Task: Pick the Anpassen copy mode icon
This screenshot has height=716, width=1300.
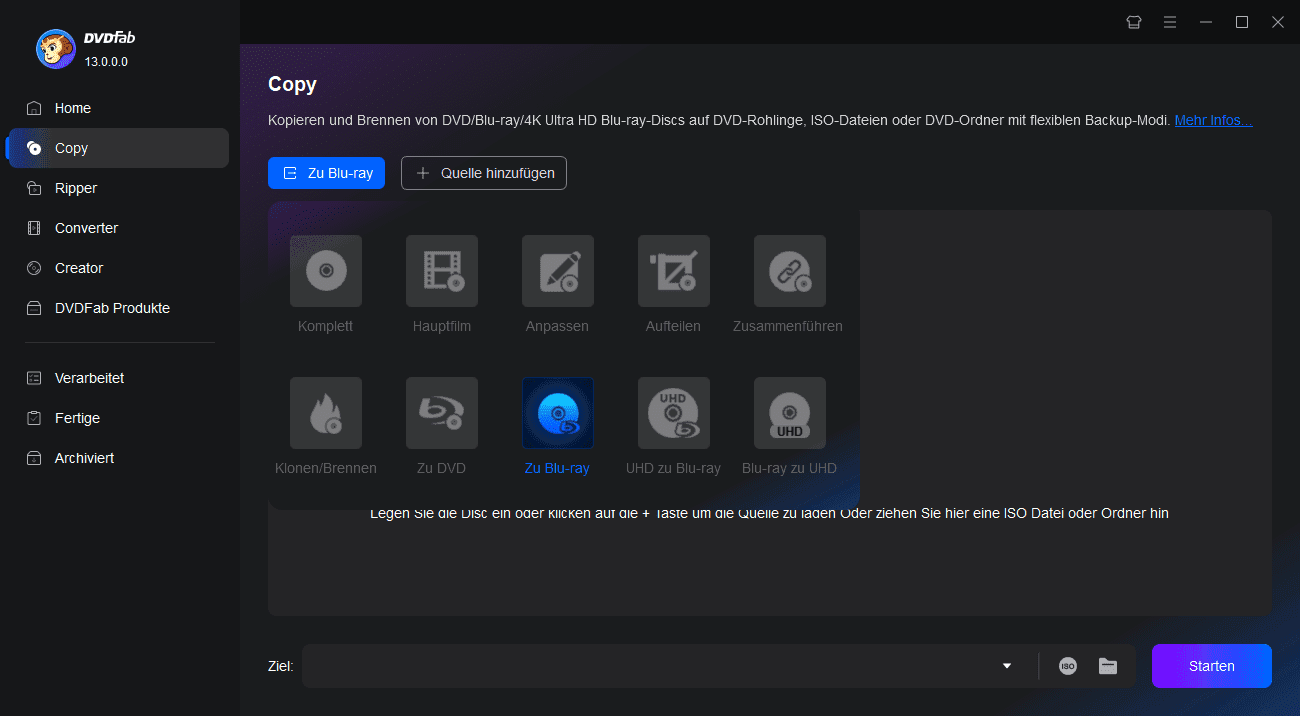Action: coord(557,271)
